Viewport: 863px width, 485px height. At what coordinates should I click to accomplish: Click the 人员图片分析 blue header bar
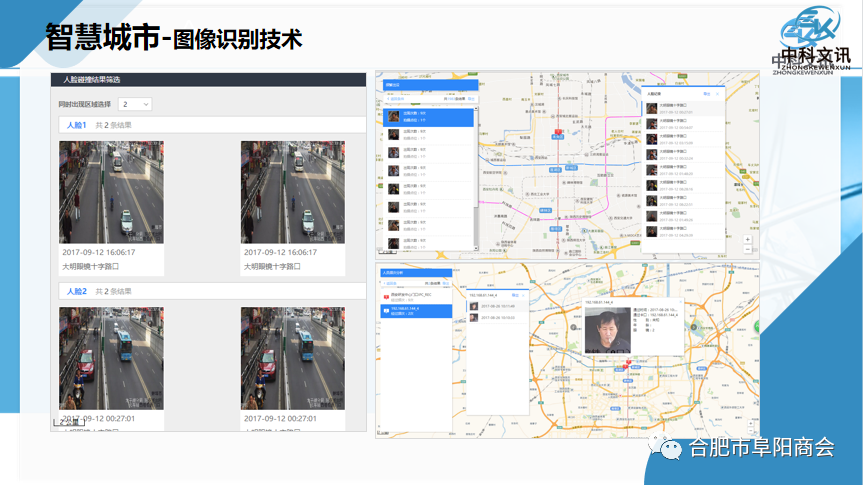click(x=416, y=273)
